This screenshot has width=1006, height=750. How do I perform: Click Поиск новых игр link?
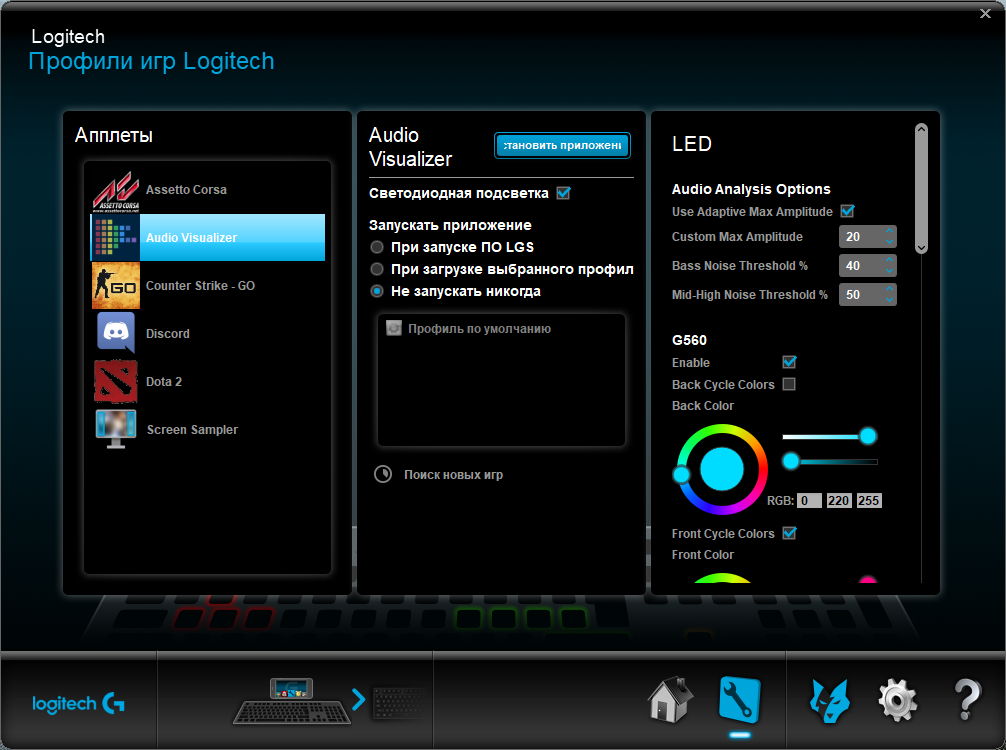(x=454, y=475)
